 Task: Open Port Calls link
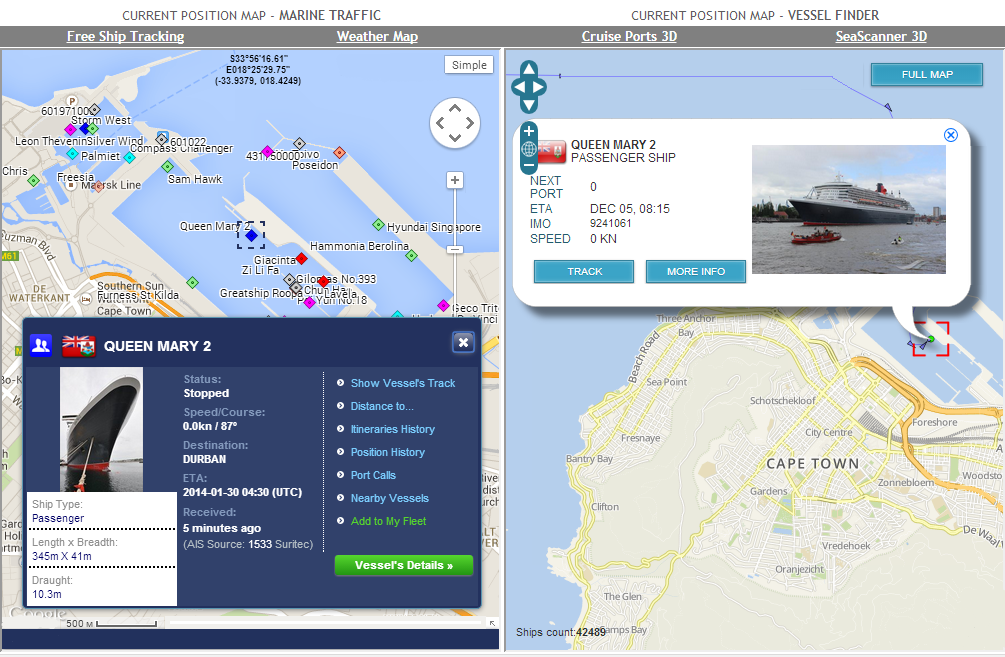click(373, 476)
